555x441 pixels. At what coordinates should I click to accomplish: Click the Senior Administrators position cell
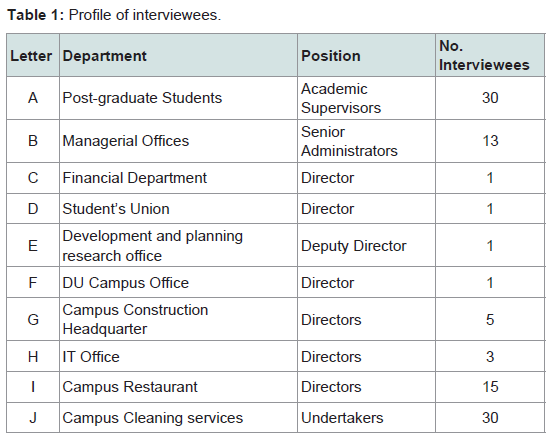[x=366, y=141]
